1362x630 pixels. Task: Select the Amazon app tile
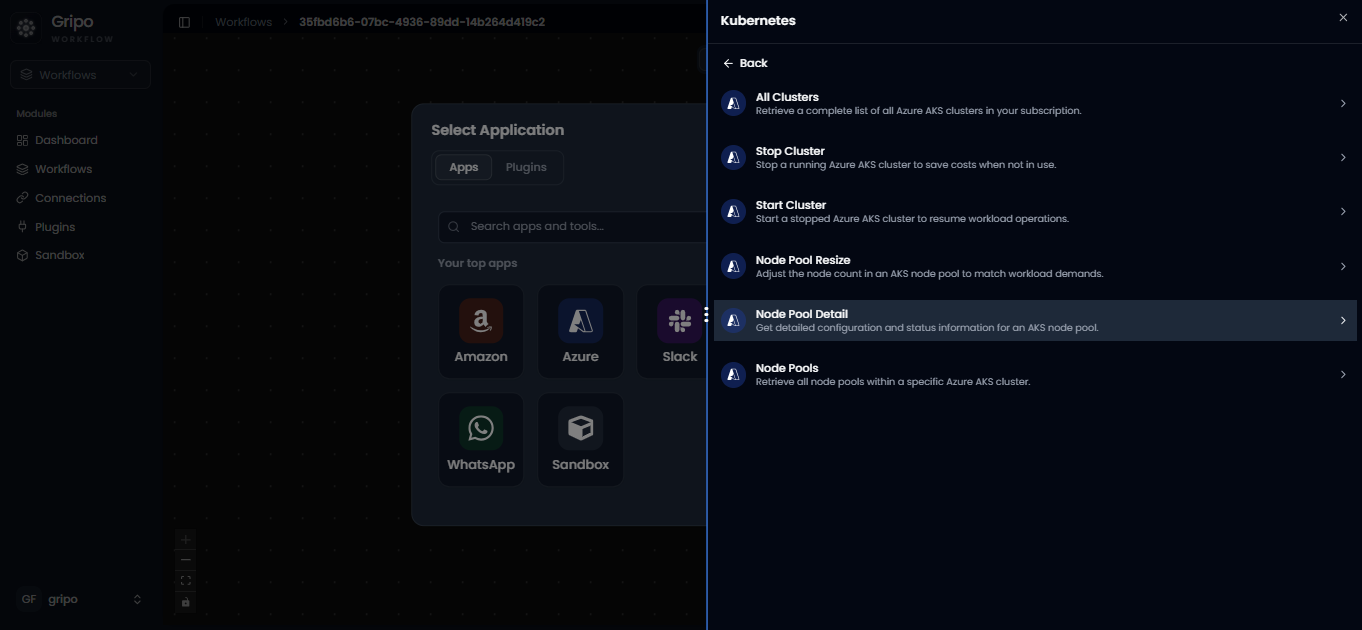click(x=481, y=332)
